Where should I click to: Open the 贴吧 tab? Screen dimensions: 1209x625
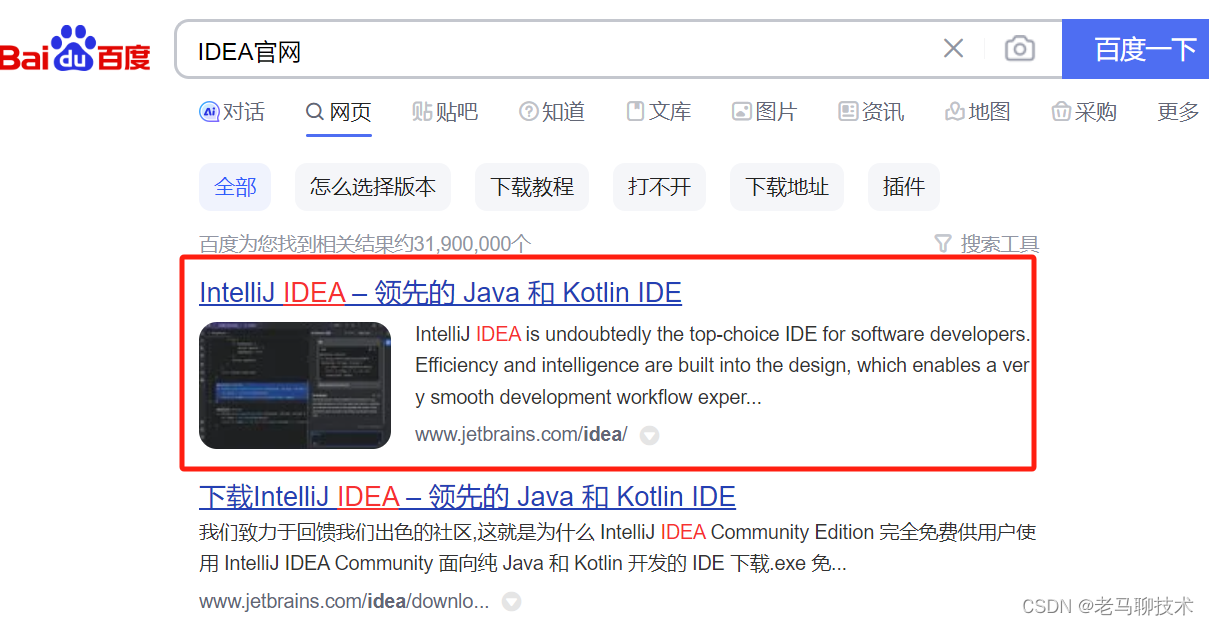[445, 112]
